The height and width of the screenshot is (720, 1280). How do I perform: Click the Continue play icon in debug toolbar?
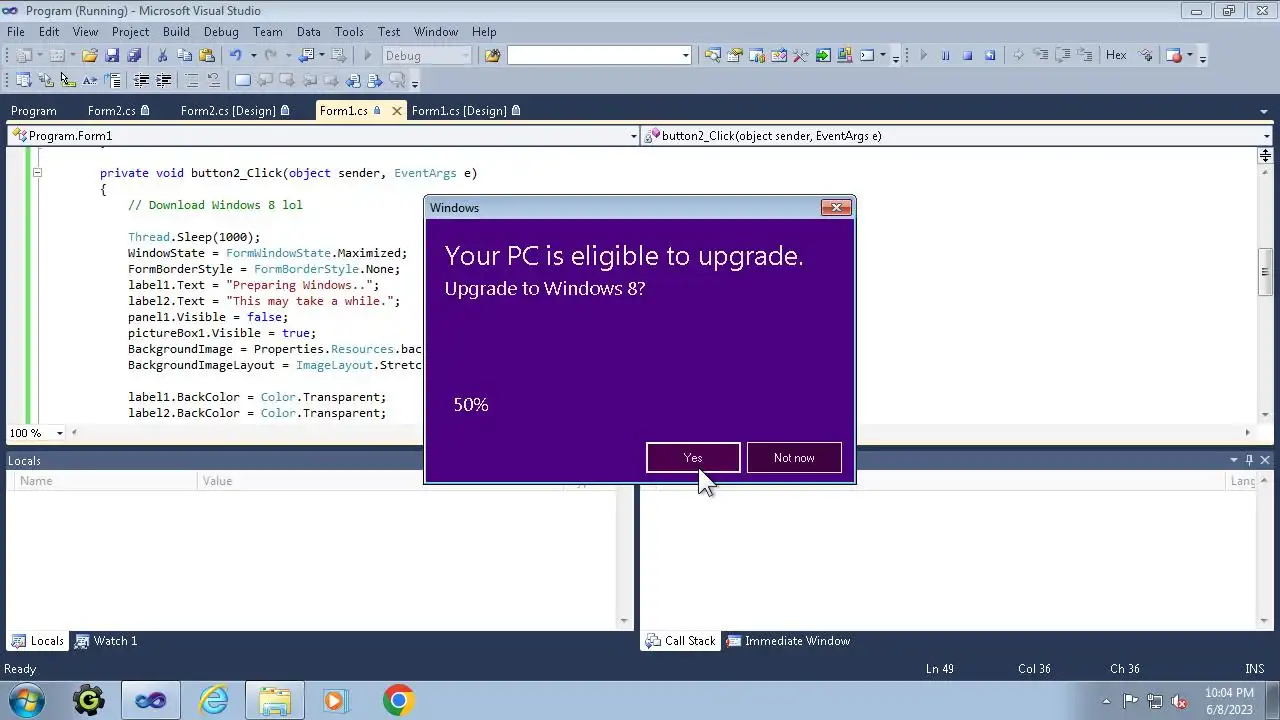coord(923,56)
